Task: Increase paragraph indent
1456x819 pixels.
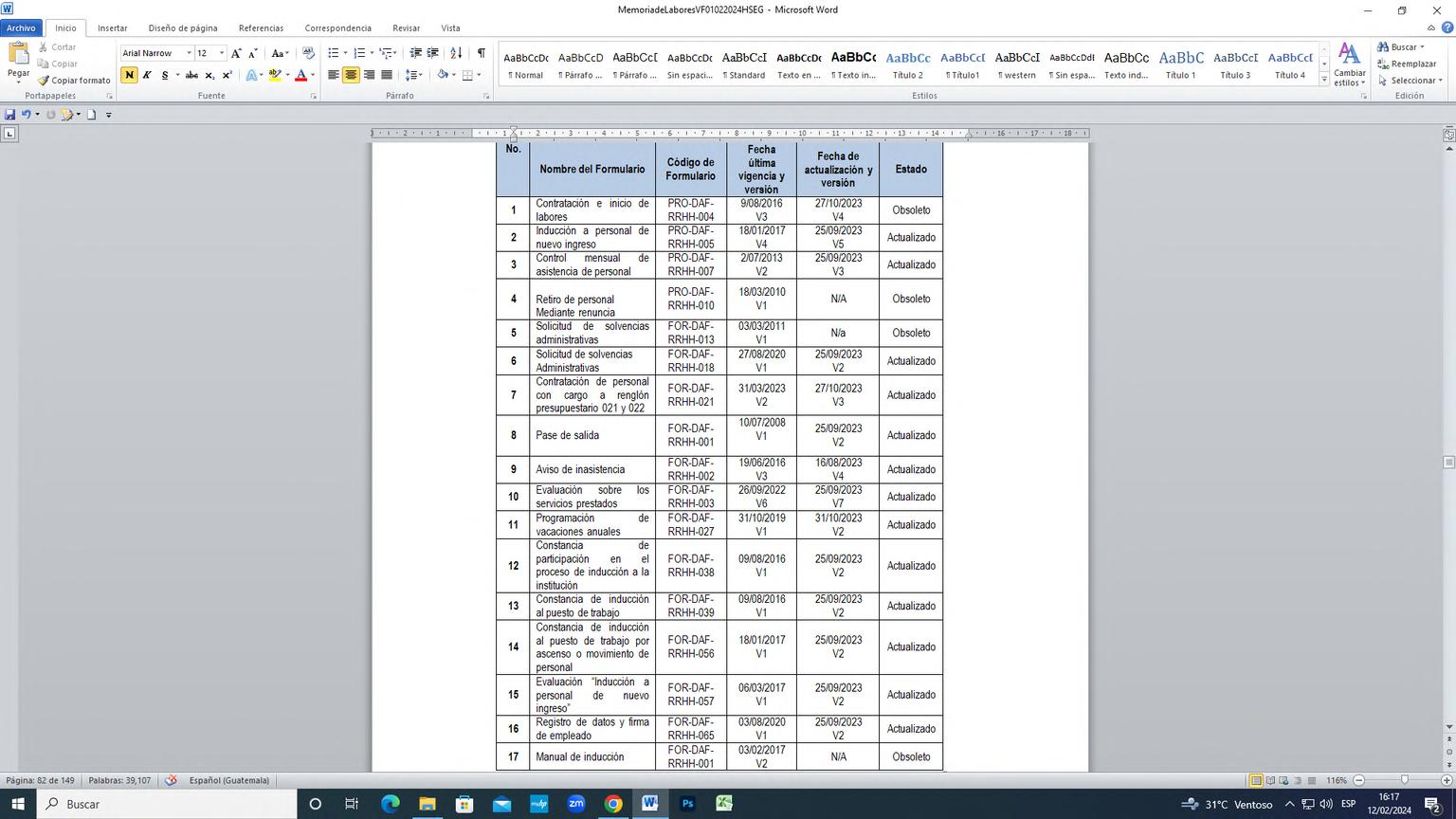Action: tap(433, 53)
